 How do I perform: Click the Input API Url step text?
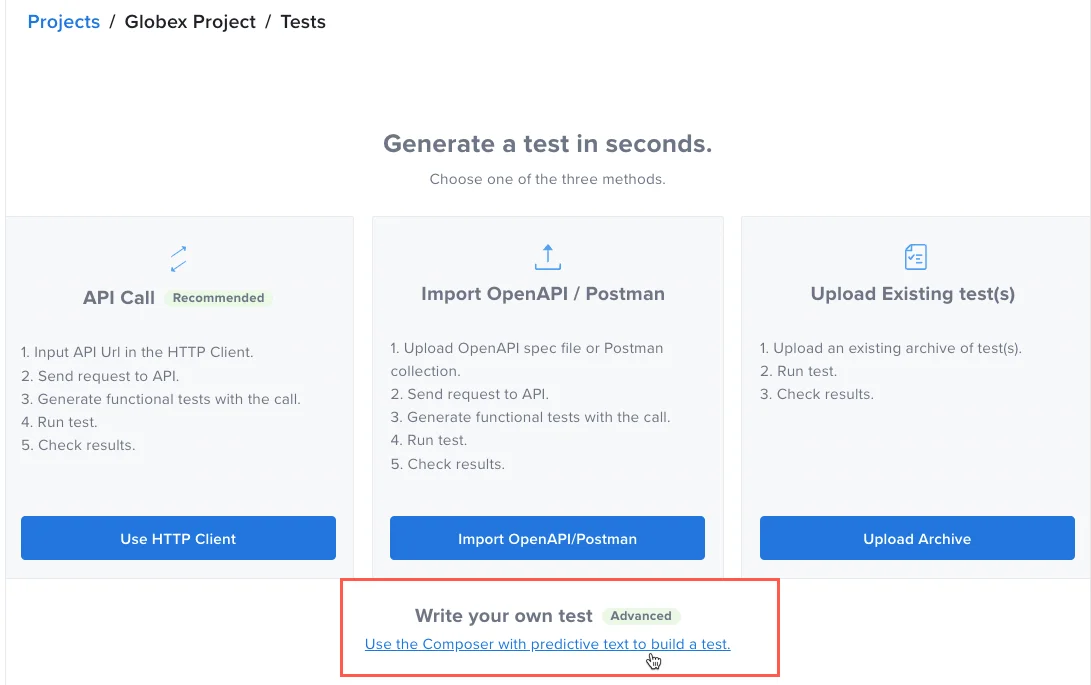pyautogui.click(x=137, y=352)
